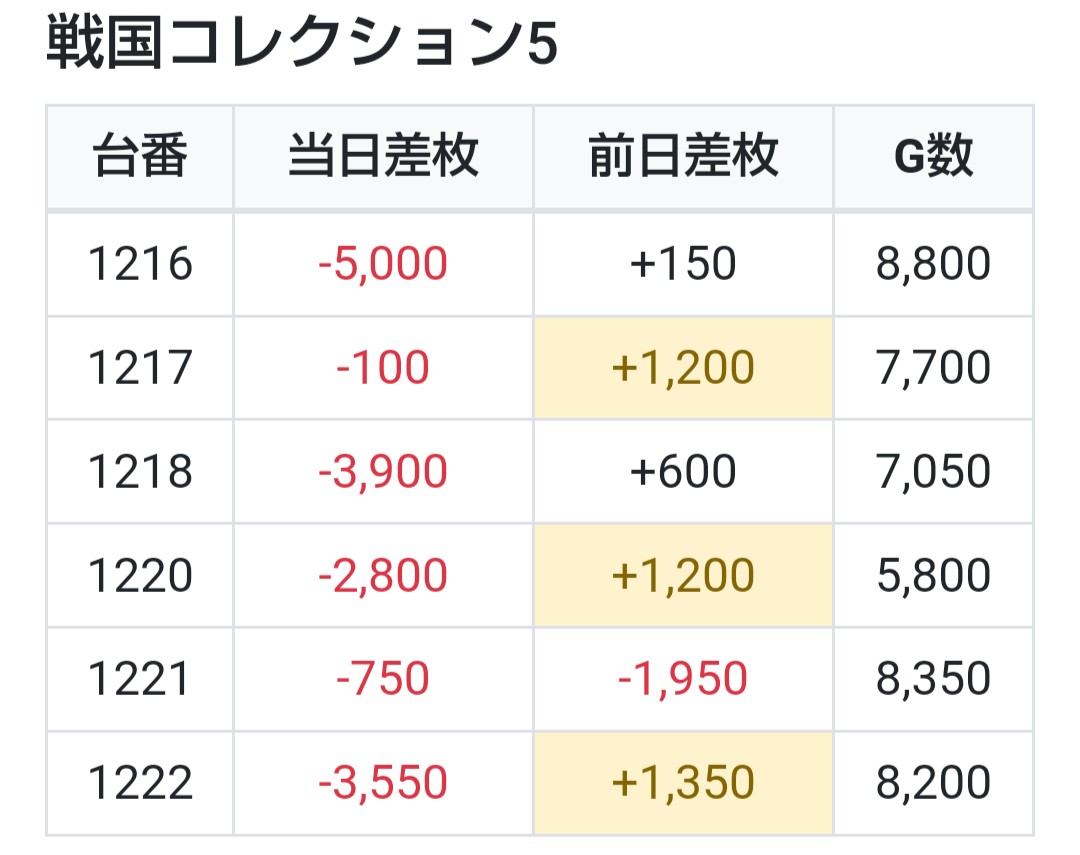Select the -1,950 cell in row 1221
The width and height of the screenshot is (1080, 855).
(x=683, y=679)
